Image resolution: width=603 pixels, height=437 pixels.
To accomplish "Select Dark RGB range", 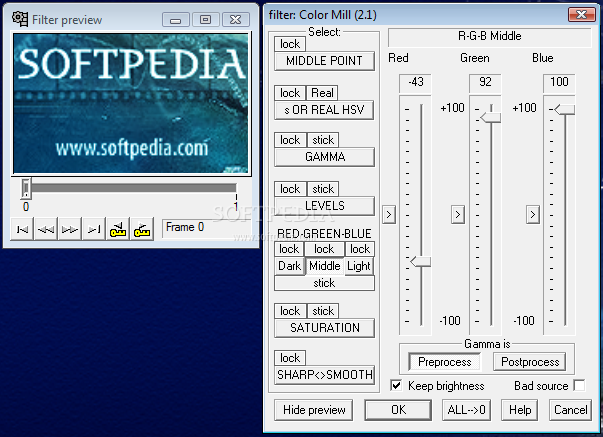I will [x=289, y=266].
